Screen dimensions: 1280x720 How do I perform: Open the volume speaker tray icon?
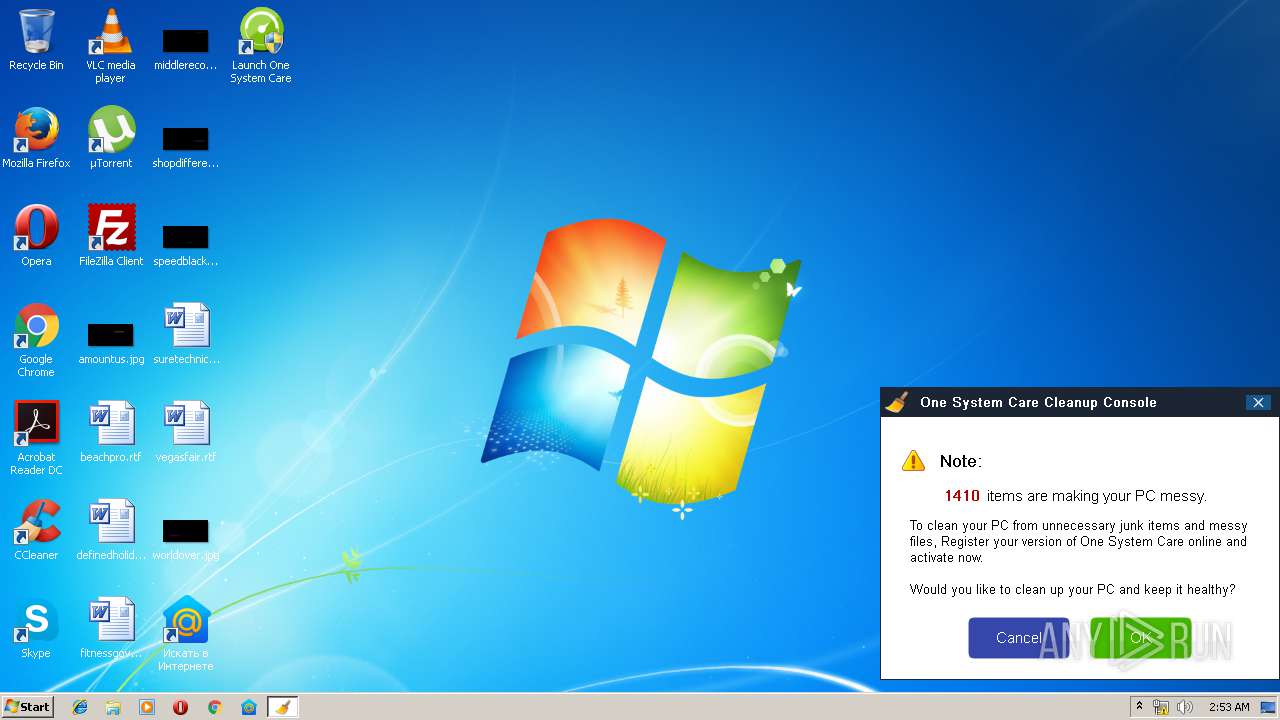(x=1185, y=707)
